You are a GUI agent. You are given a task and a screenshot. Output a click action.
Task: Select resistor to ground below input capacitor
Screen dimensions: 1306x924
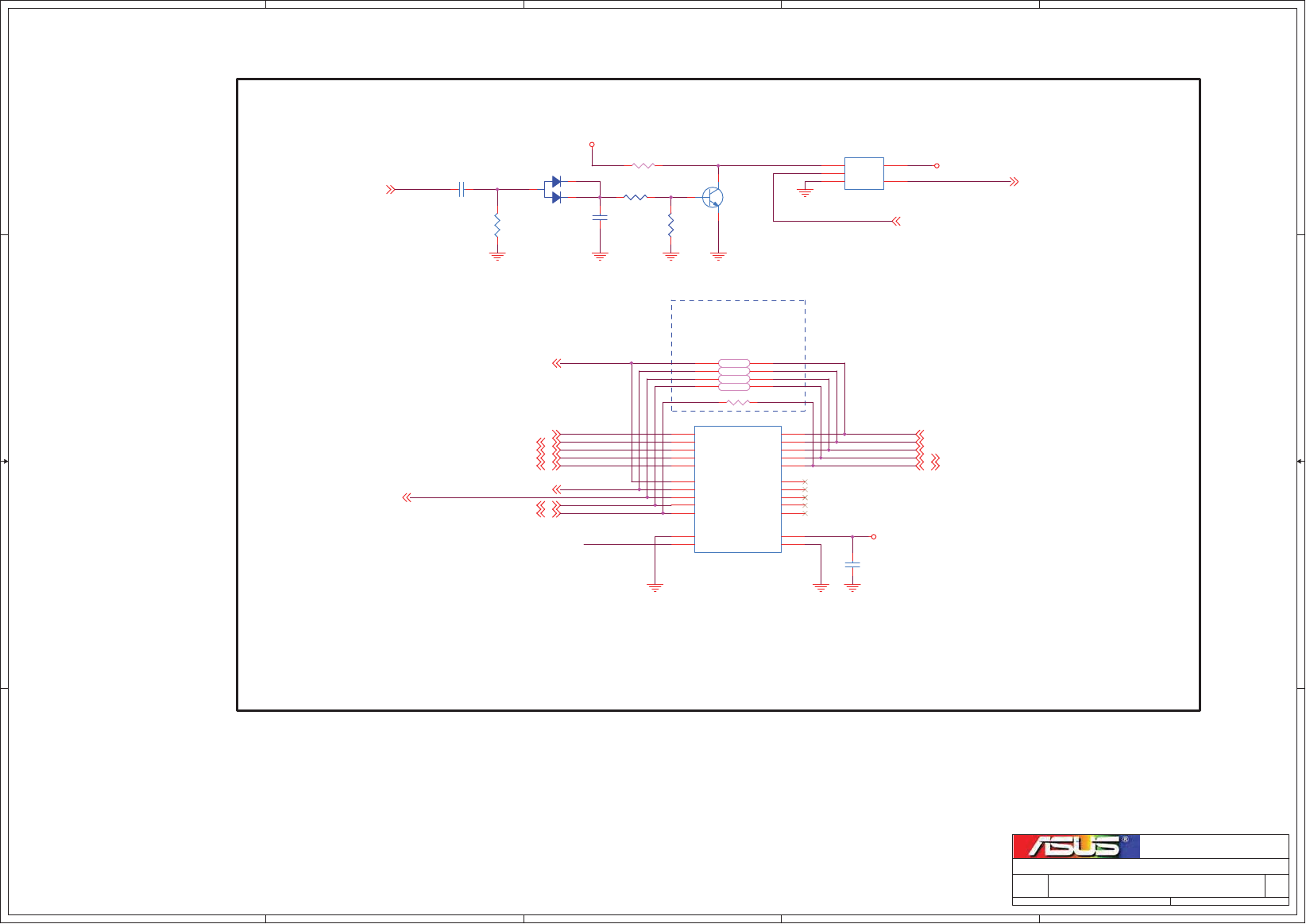[497, 226]
